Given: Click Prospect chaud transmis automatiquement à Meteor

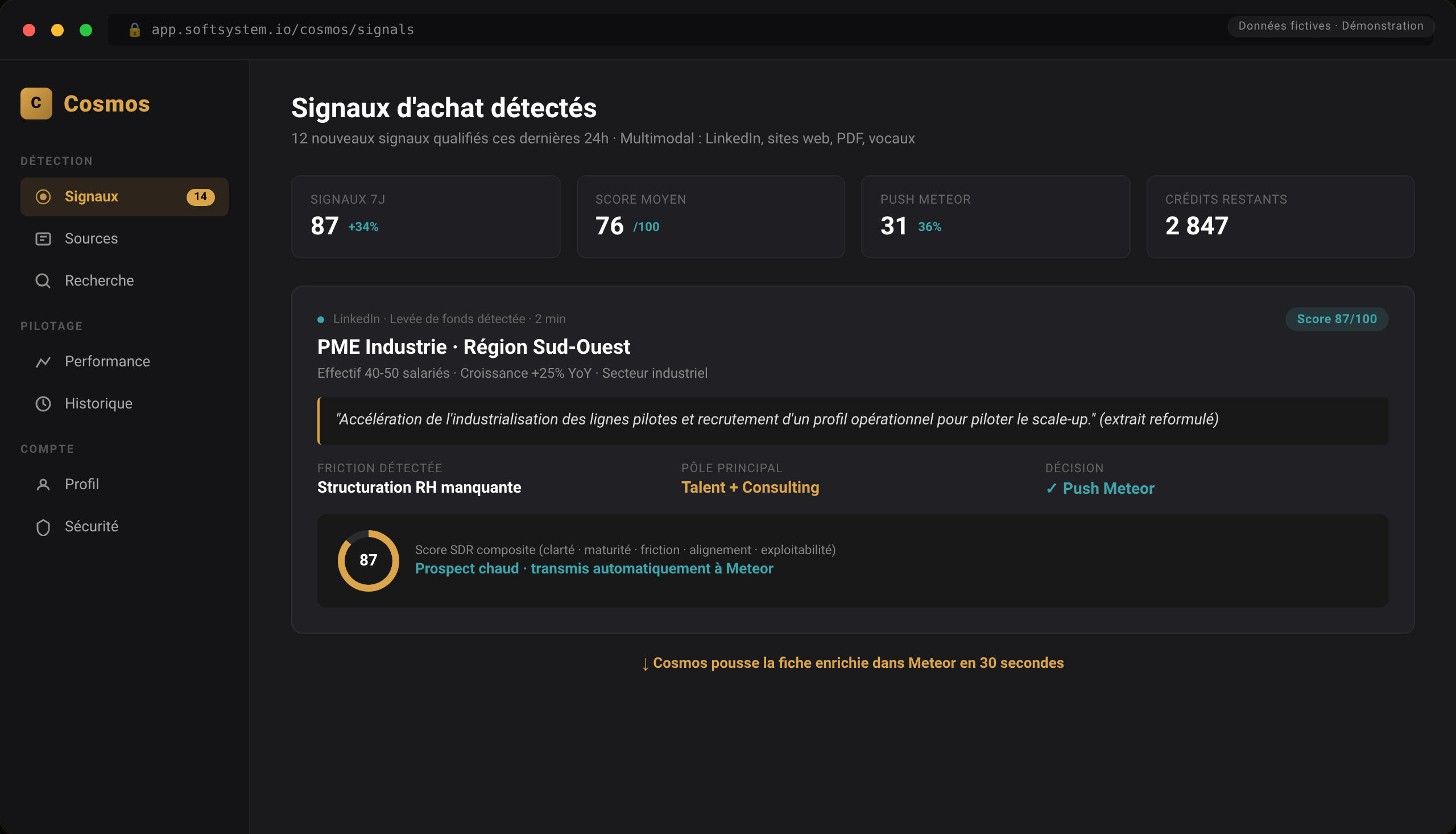Looking at the screenshot, I should [594, 569].
